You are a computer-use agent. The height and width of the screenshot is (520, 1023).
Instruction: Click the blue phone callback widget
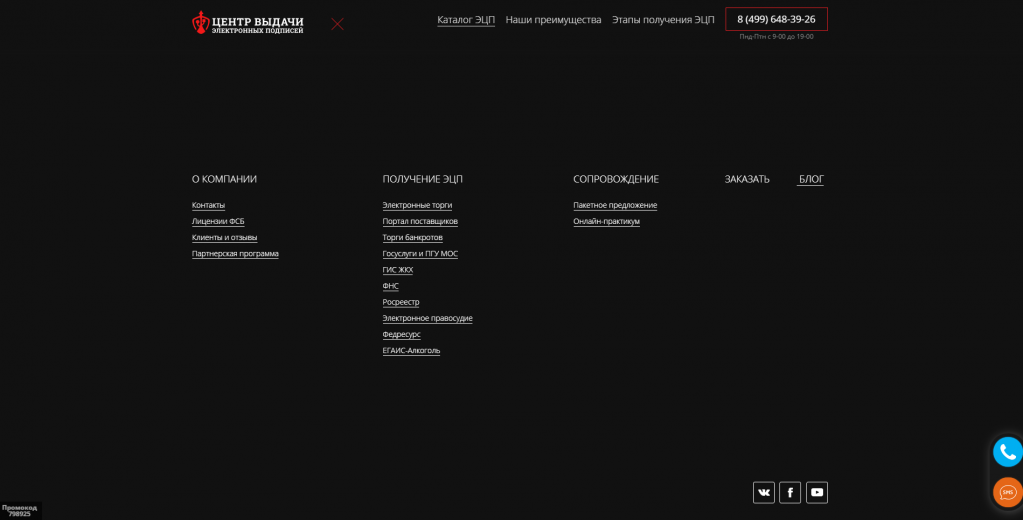pos(1007,452)
